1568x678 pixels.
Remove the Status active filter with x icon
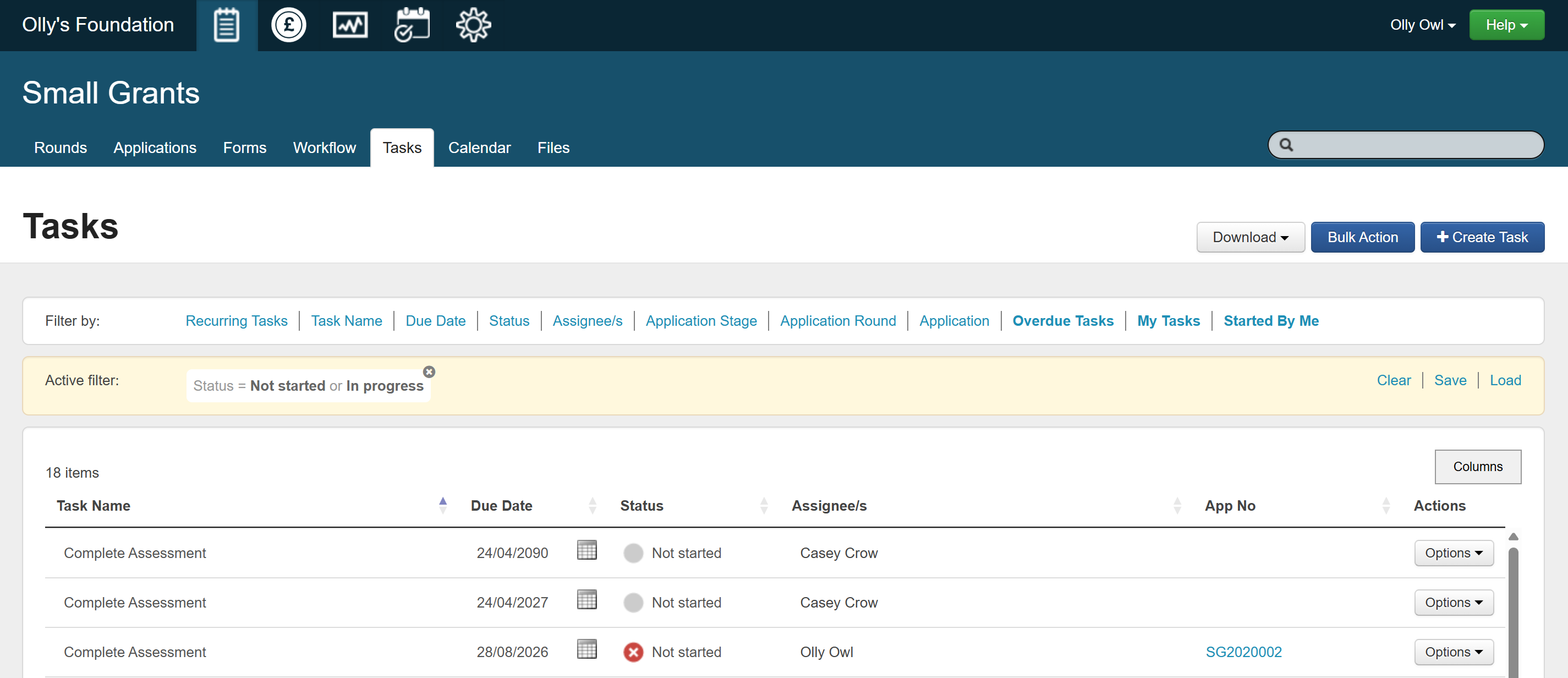click(x=429, y=372)
